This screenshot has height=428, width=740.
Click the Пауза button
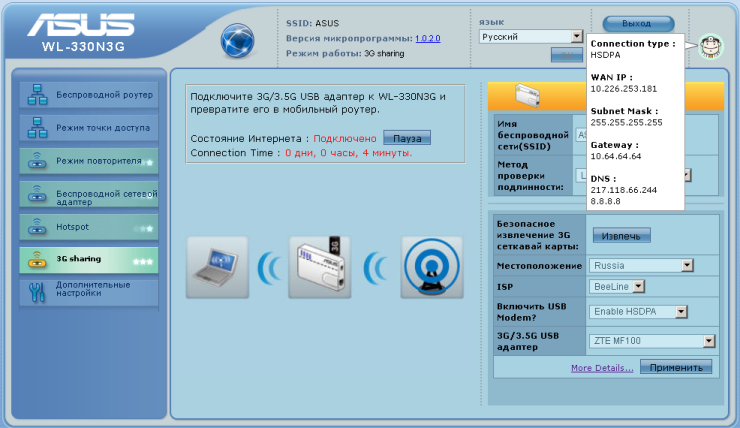click(x=407, y=138)
